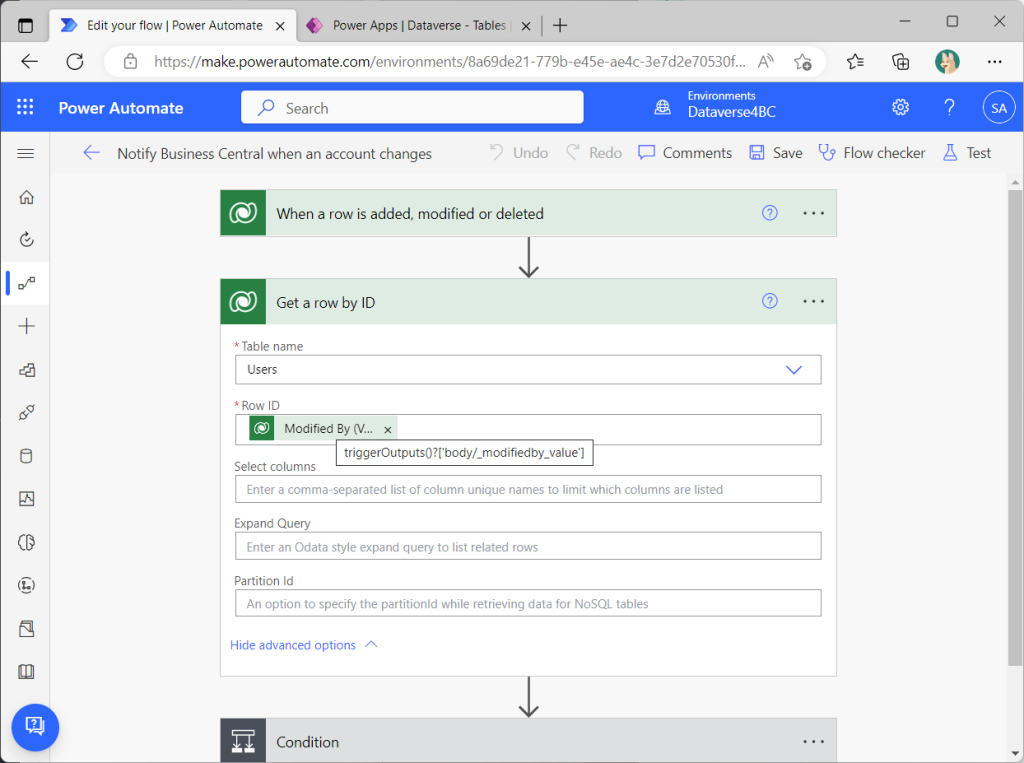Refresh the browser page

[75, 61]
